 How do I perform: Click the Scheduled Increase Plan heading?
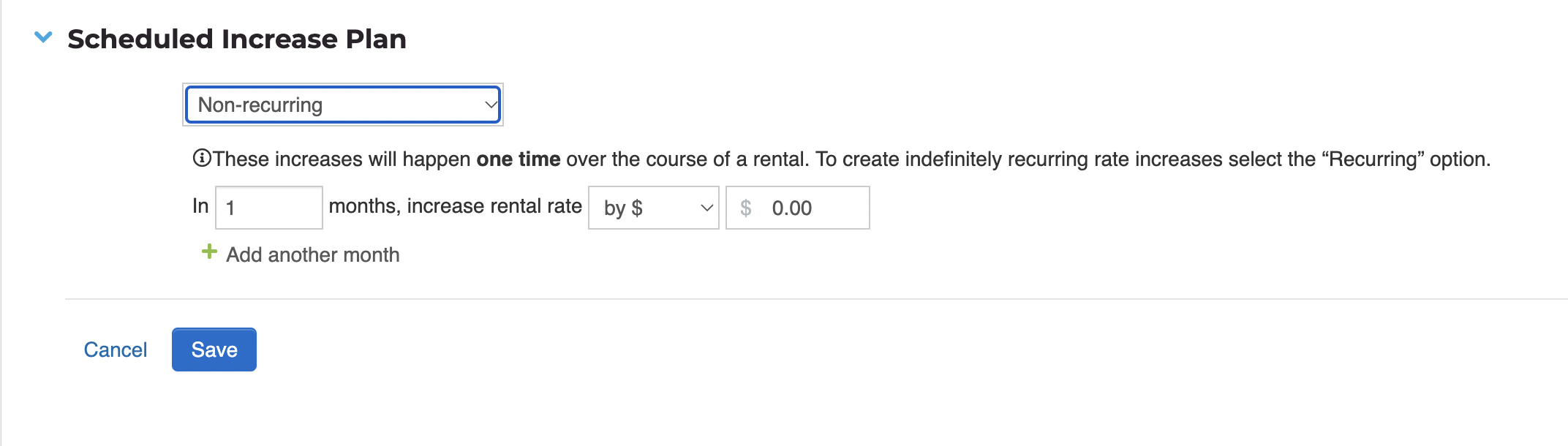coord(237,39)
